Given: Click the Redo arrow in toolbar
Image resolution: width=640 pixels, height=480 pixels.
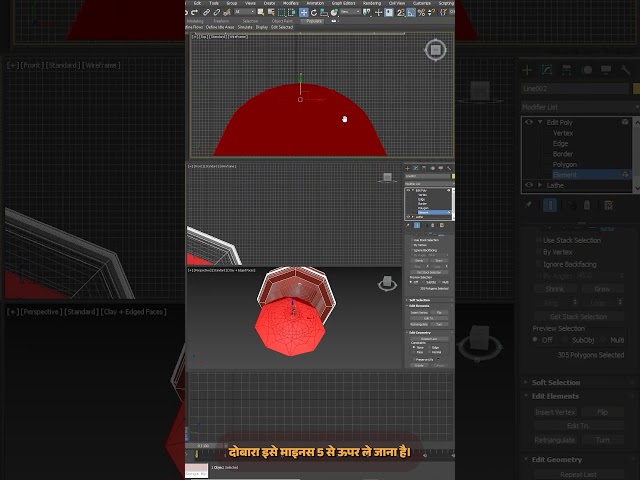Looking at the screenshot, I should click(x=194, y=12).
